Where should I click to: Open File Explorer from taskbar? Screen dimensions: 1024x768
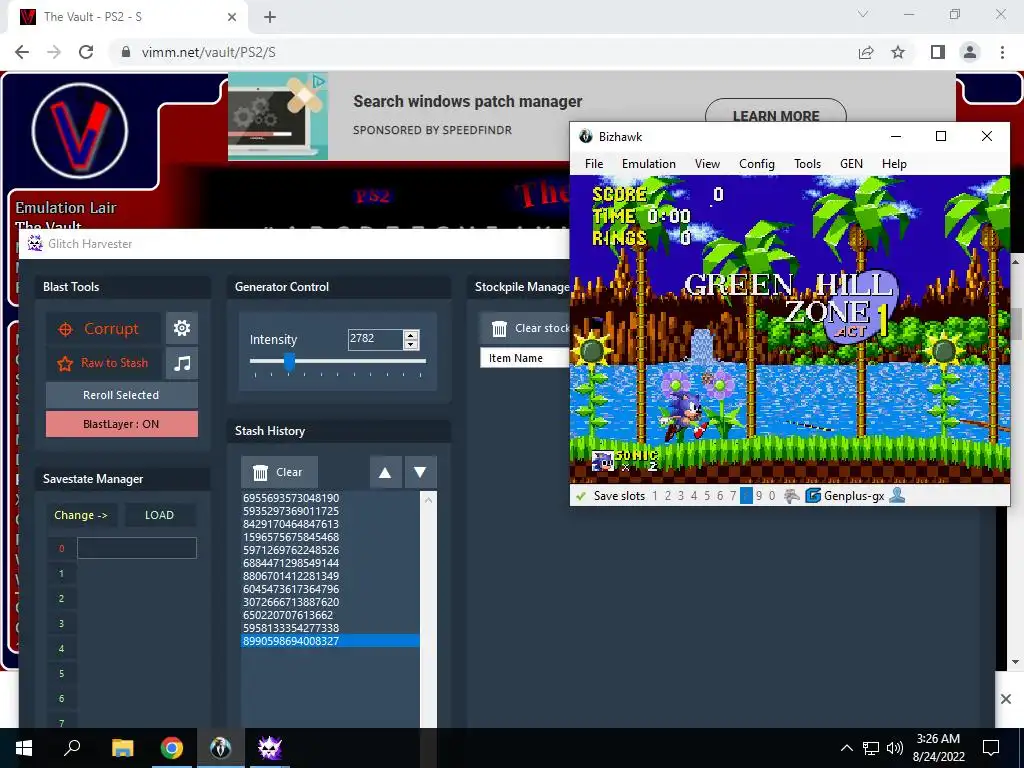point(122,748)
